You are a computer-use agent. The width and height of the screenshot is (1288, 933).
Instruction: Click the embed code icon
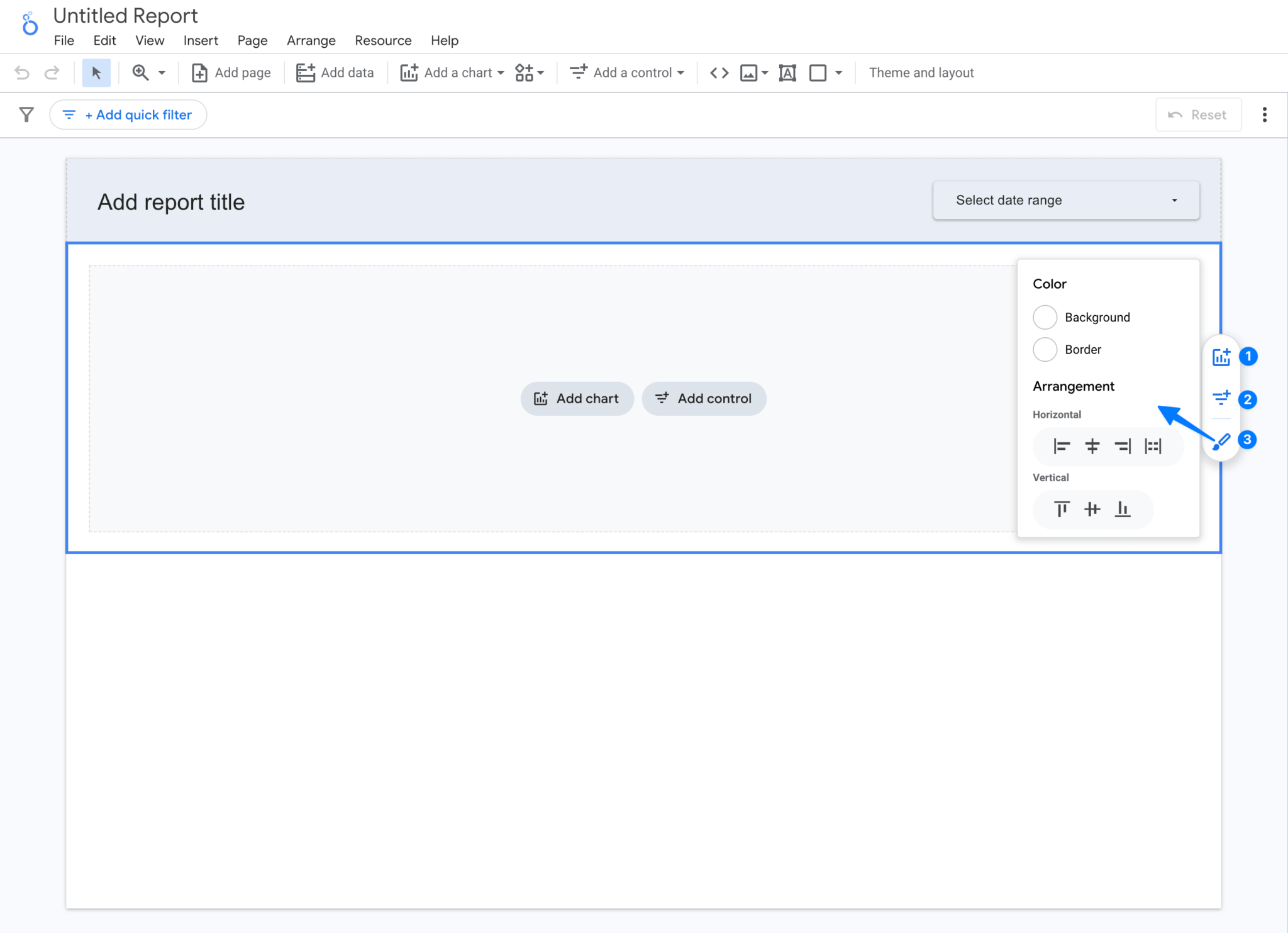click(719, 72)
